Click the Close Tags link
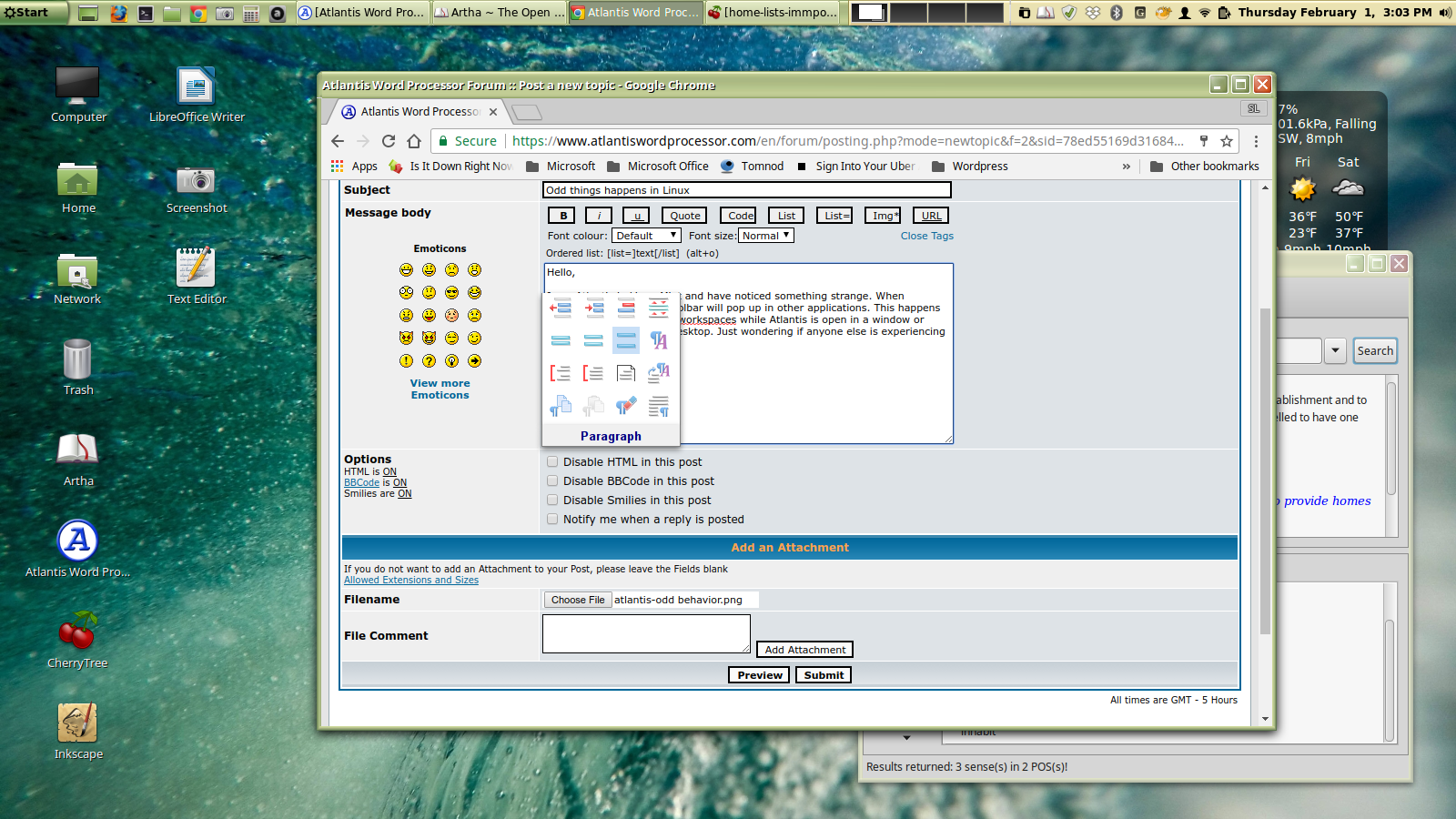Image resolution: width=1456 pixels, height=819 pixels. coord(927,236)
